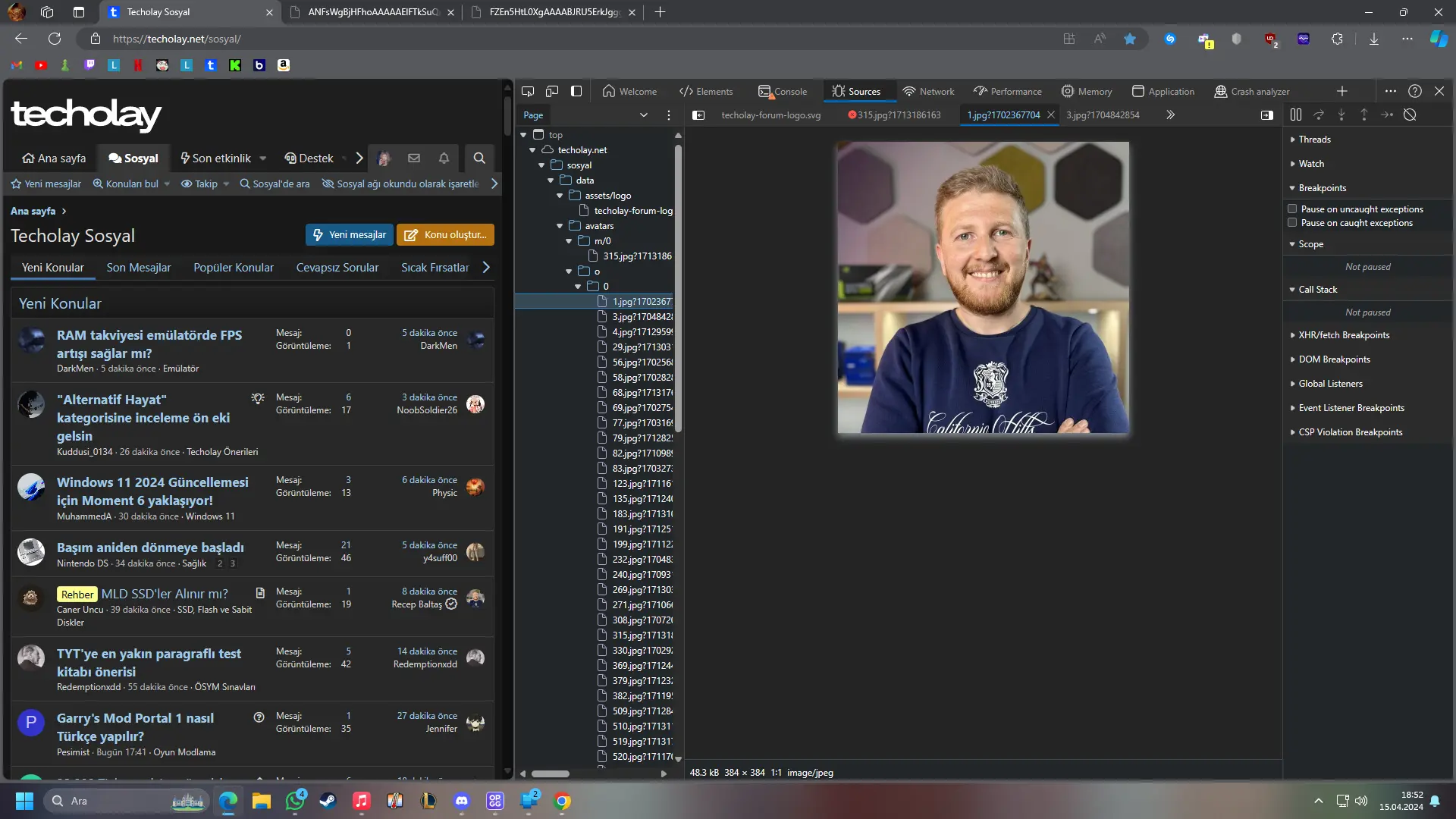The image size is (1456, 819).
Task: Click the Windows taskbar search box
Action: [126, 801]
